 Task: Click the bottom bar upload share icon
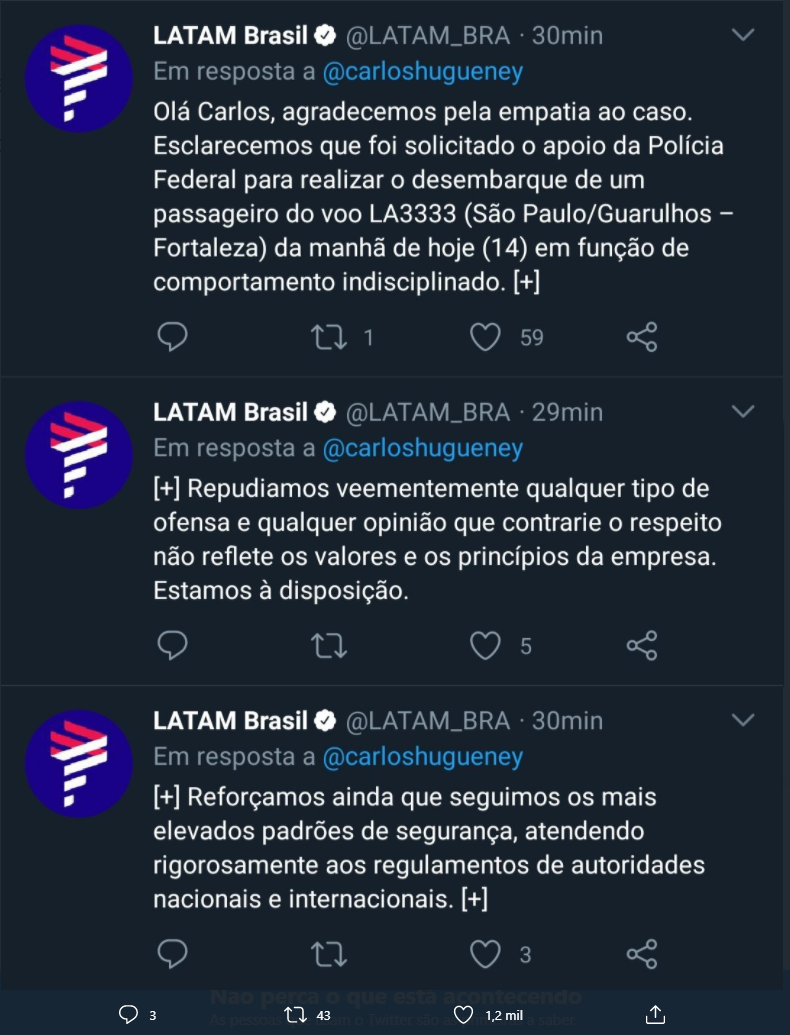point(655,1015)
